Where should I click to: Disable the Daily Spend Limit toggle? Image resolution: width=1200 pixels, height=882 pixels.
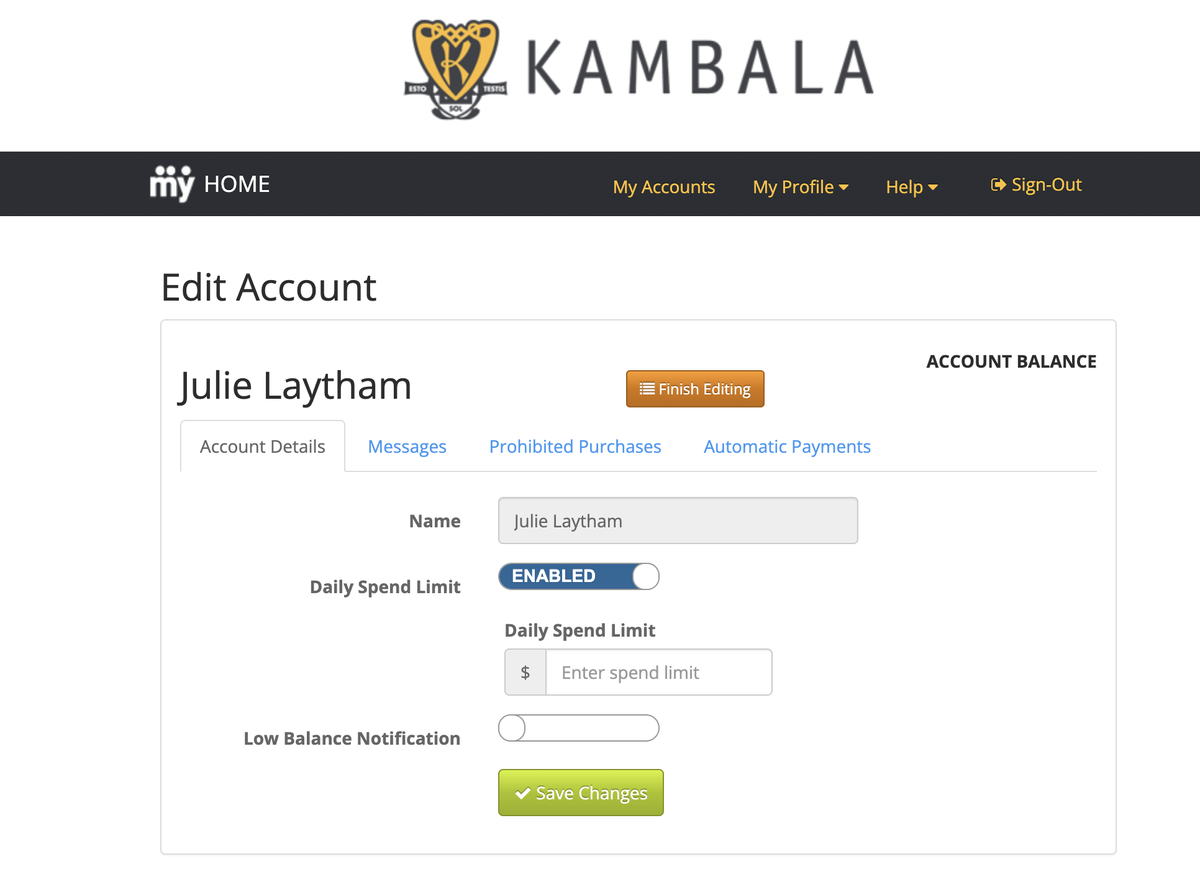click(579, 576)
